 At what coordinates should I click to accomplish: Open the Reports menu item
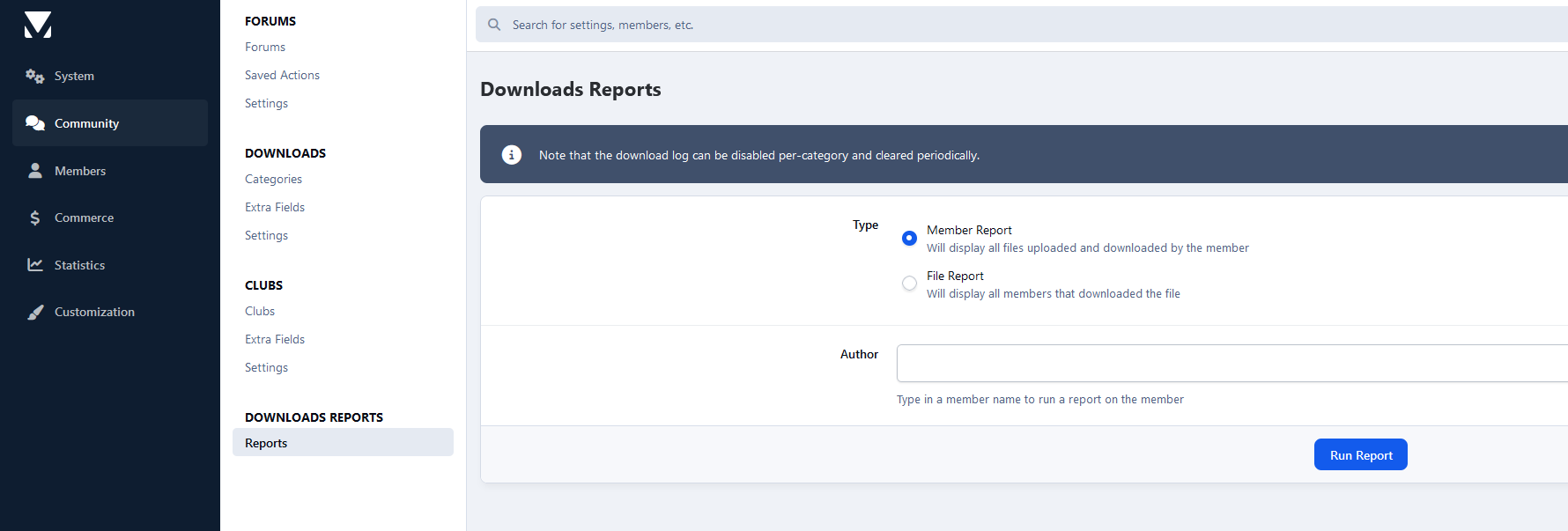click(266, 443)
